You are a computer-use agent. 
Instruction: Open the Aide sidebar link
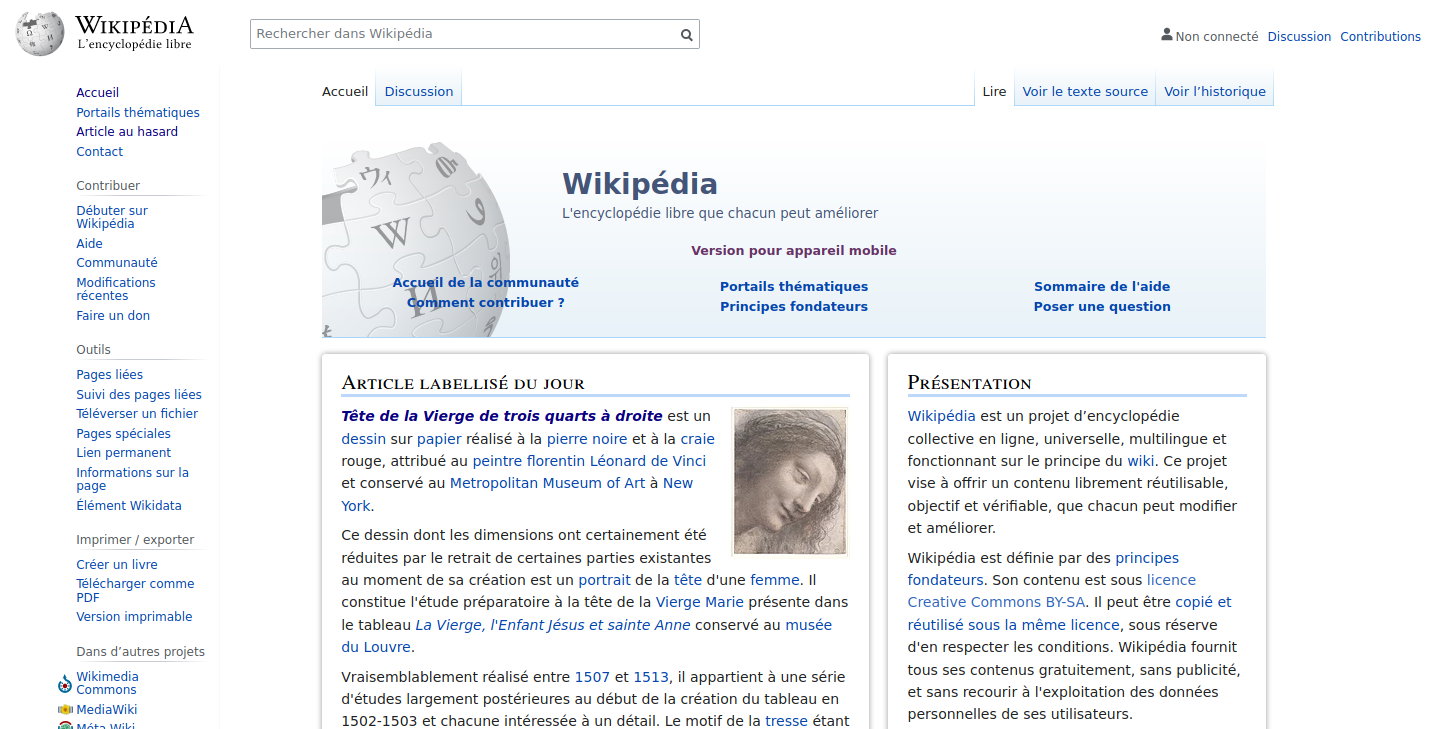click(89, 244)
